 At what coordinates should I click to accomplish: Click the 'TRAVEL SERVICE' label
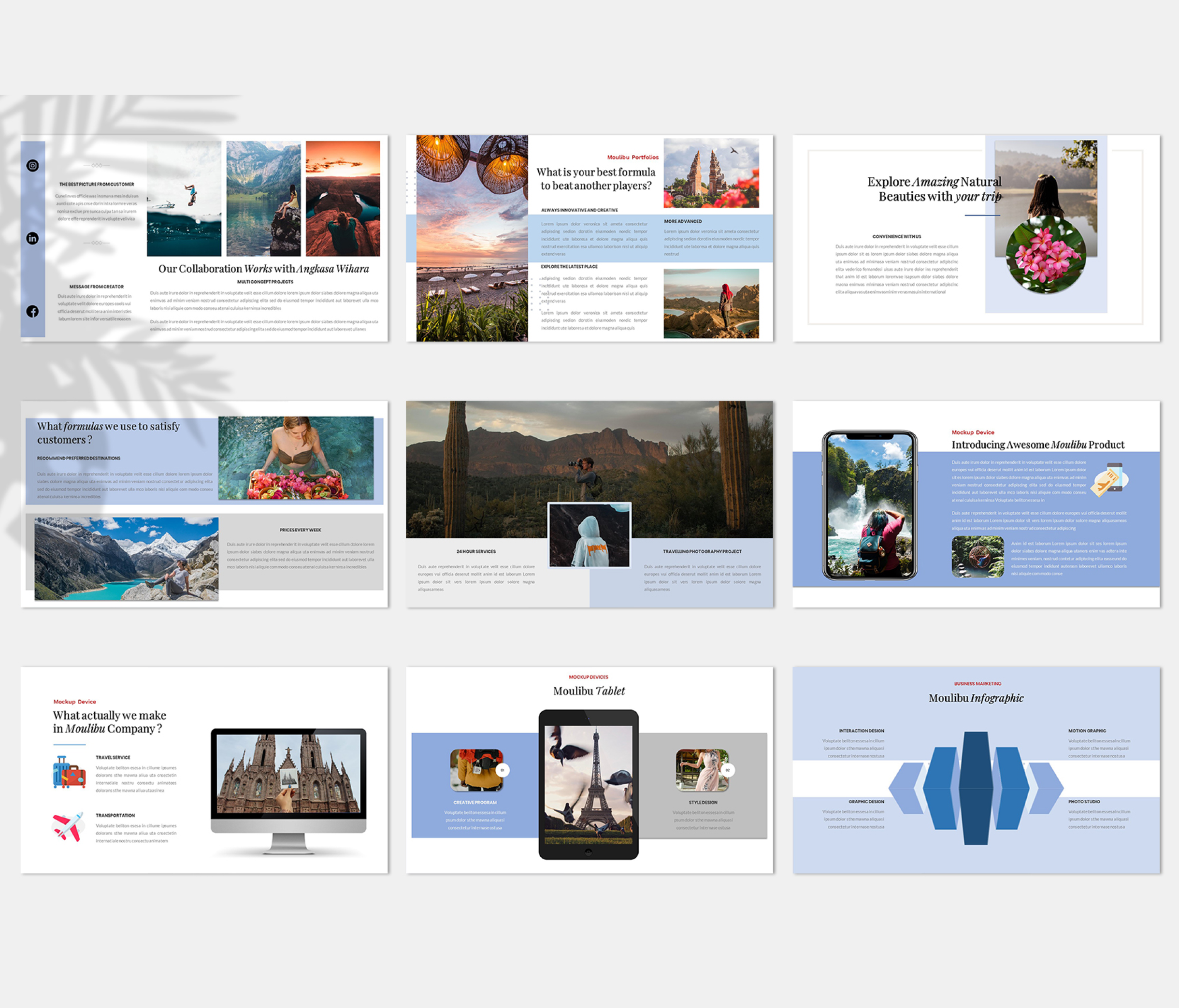tap(113, 758)
